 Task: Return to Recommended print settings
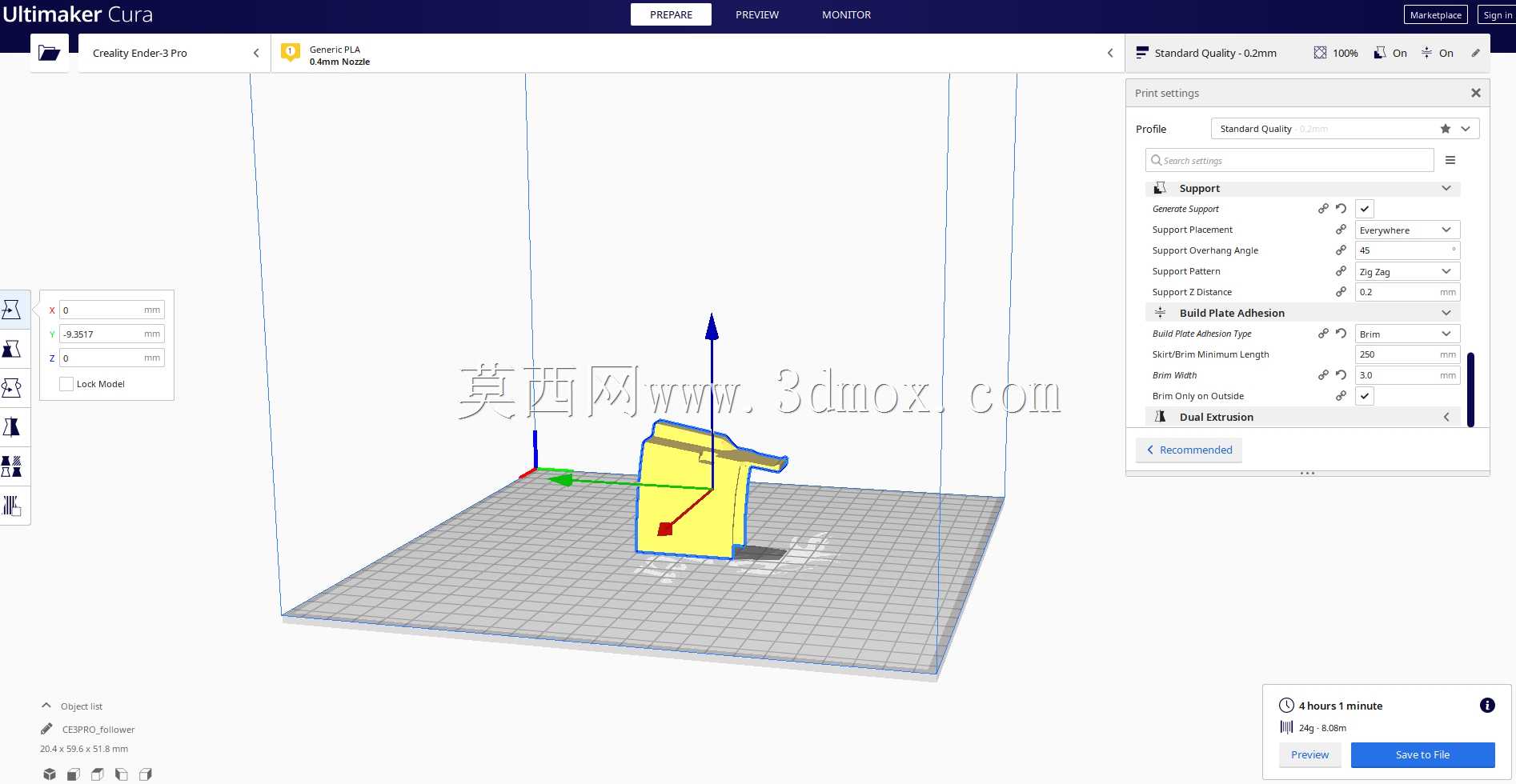tap(1189, 450)
